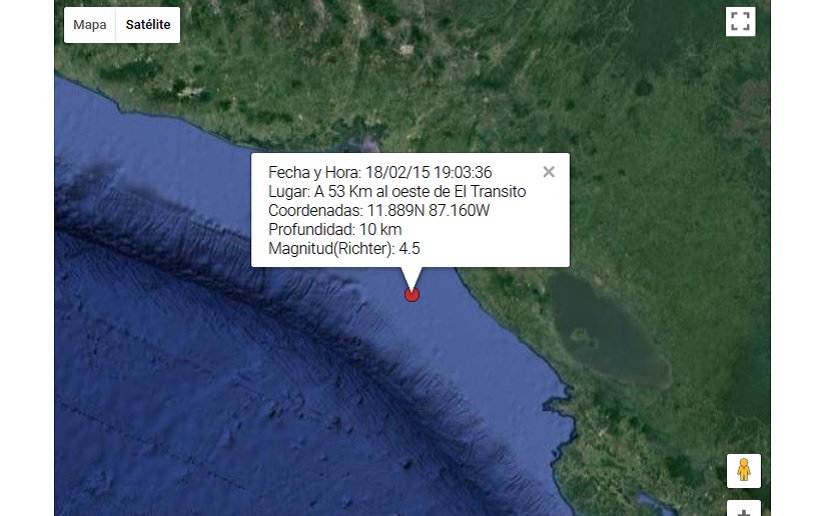Toggle fullscreen map view

740,22
